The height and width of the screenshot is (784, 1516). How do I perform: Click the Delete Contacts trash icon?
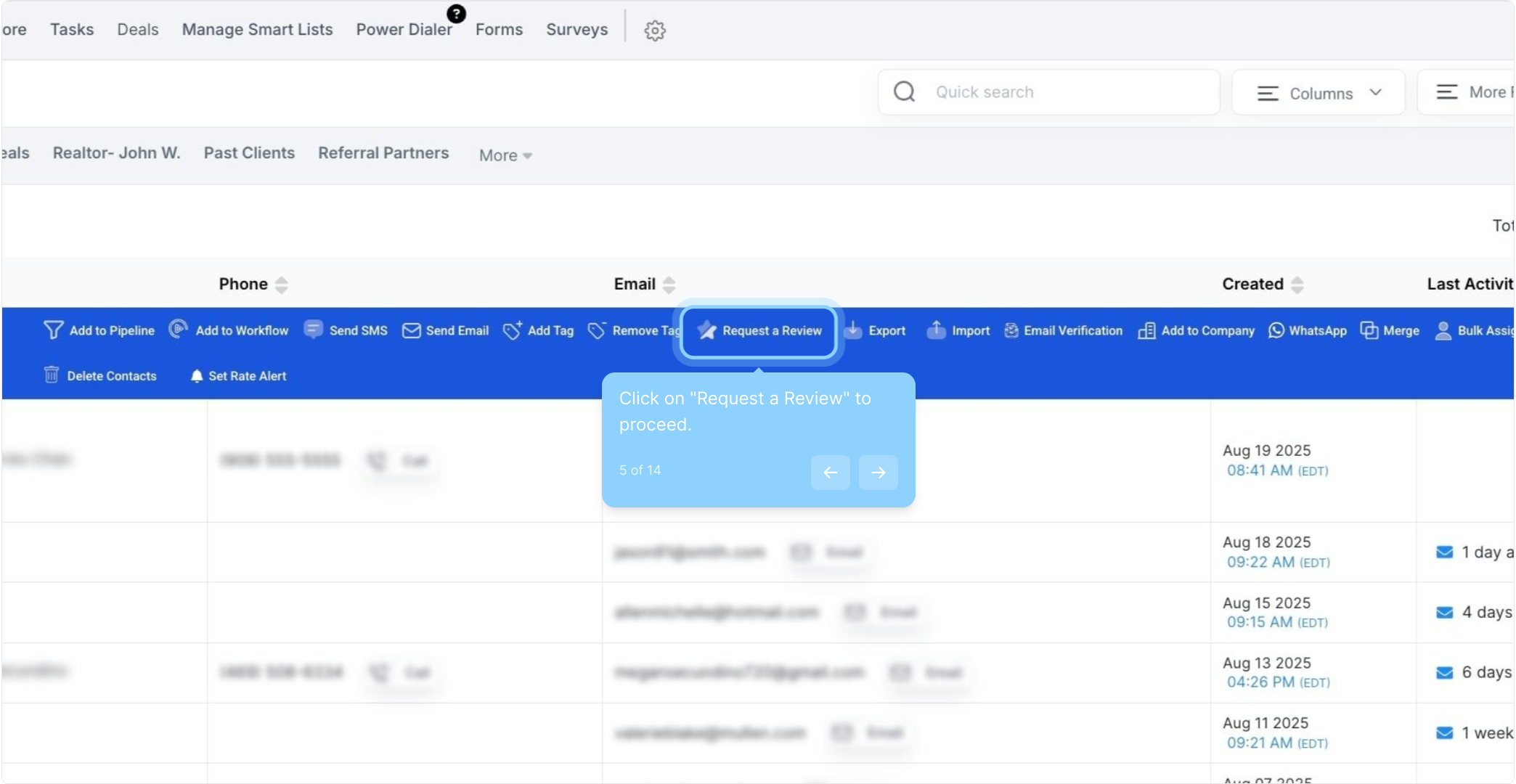point(52,375)
